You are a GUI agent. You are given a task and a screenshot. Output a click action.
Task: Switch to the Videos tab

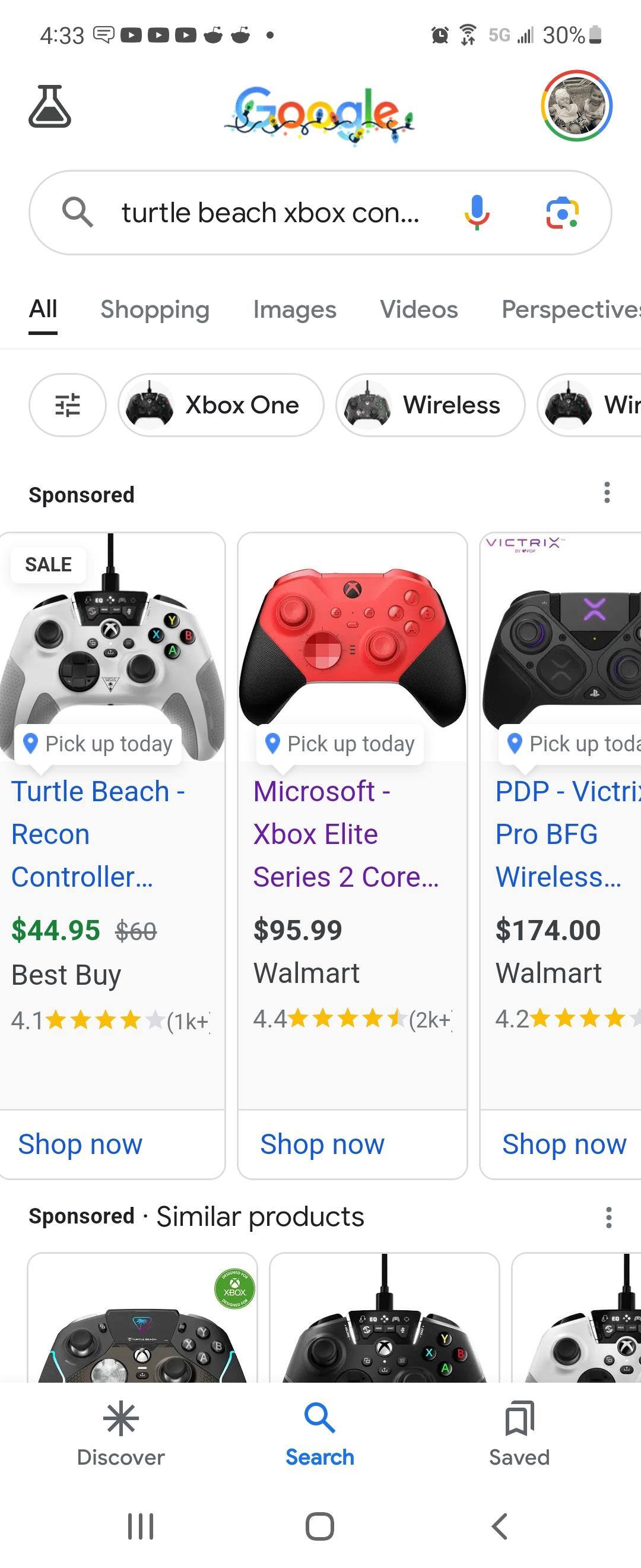coord(418,309)
